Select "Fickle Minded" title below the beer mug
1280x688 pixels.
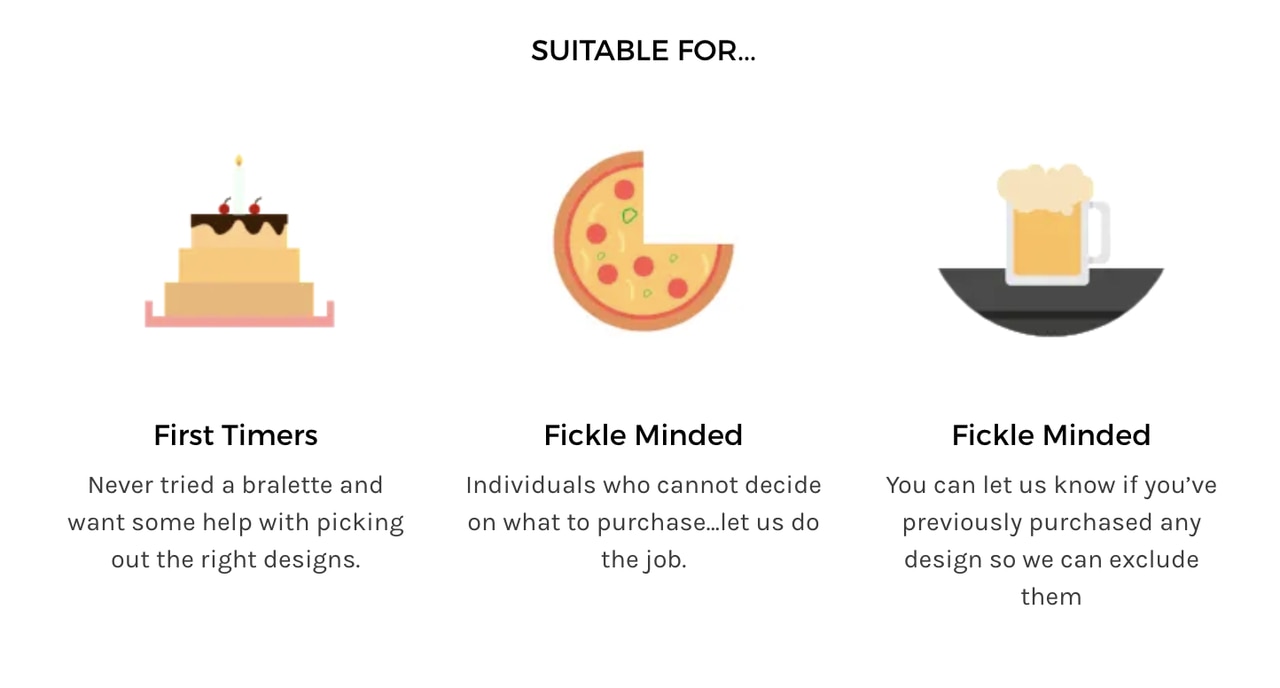click(1051, 435)
